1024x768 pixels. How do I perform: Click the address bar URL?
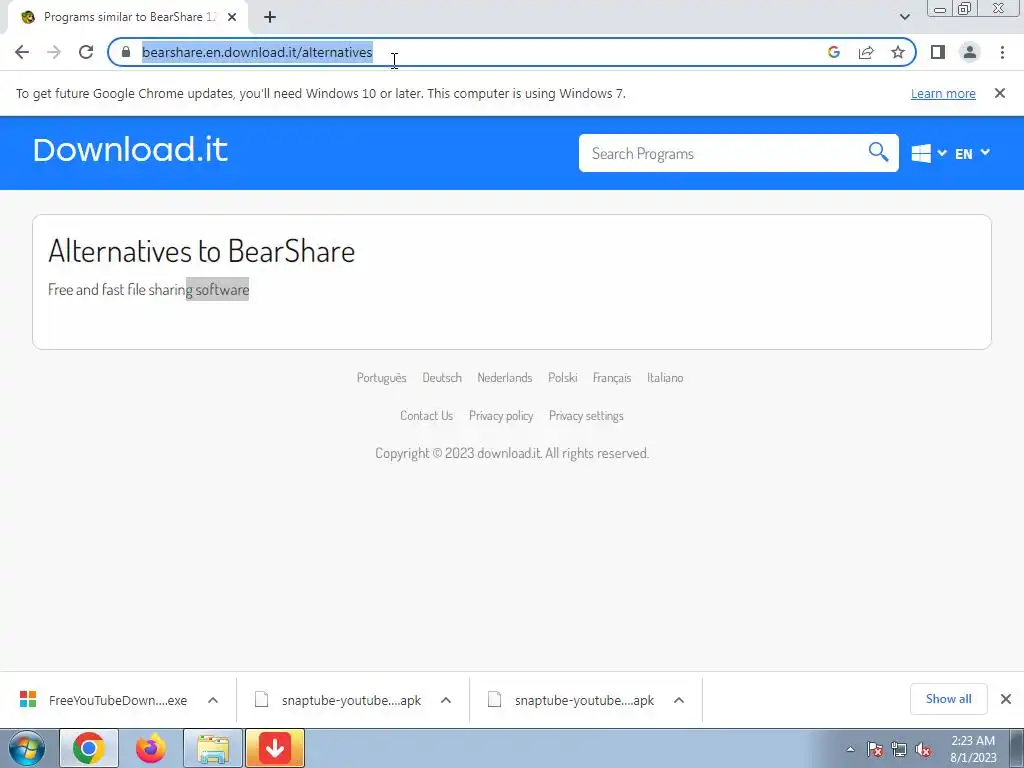(257, 52)
